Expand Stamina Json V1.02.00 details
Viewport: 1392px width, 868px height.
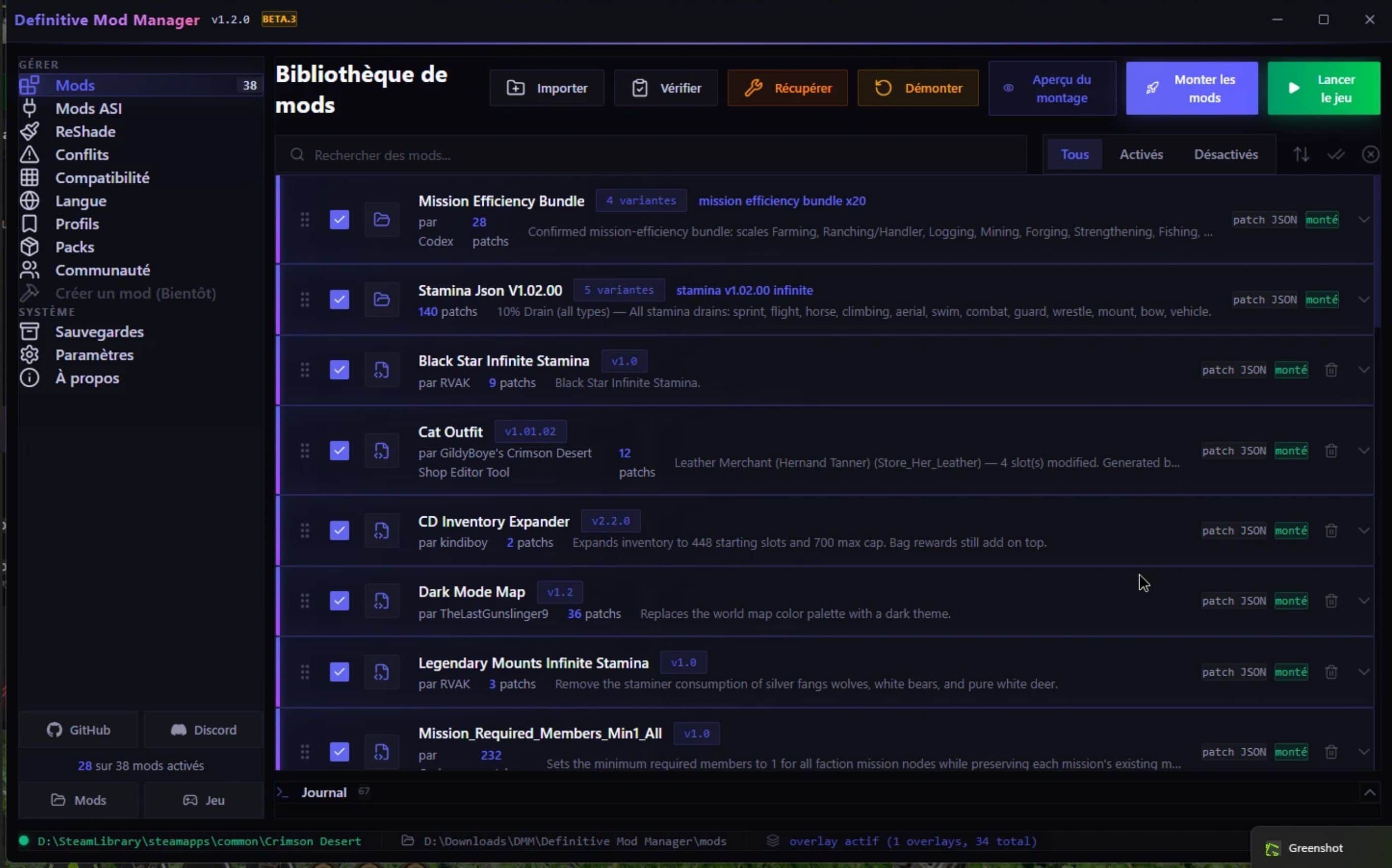(x=1365, y=299)
